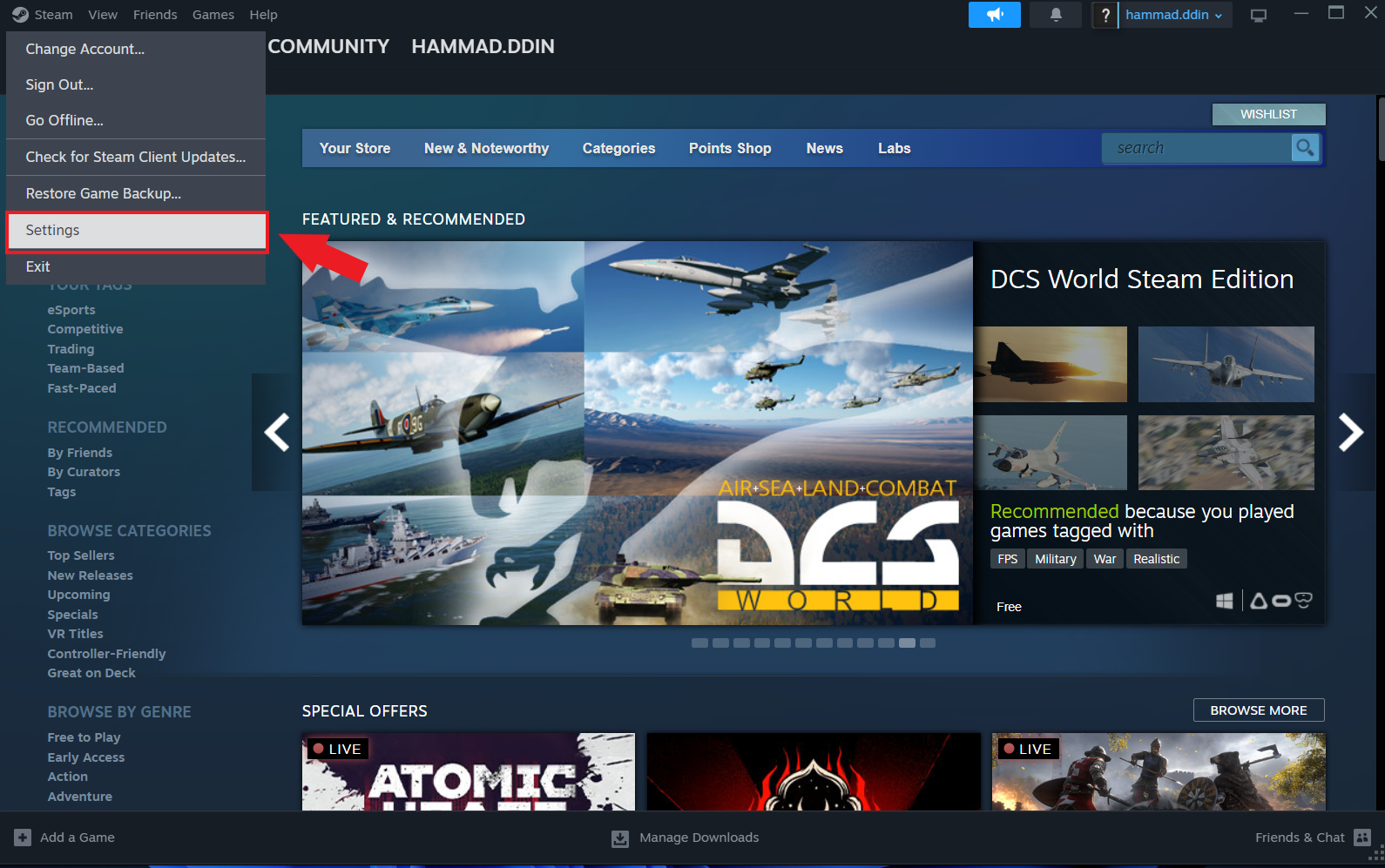Open the News store tab

824,148
